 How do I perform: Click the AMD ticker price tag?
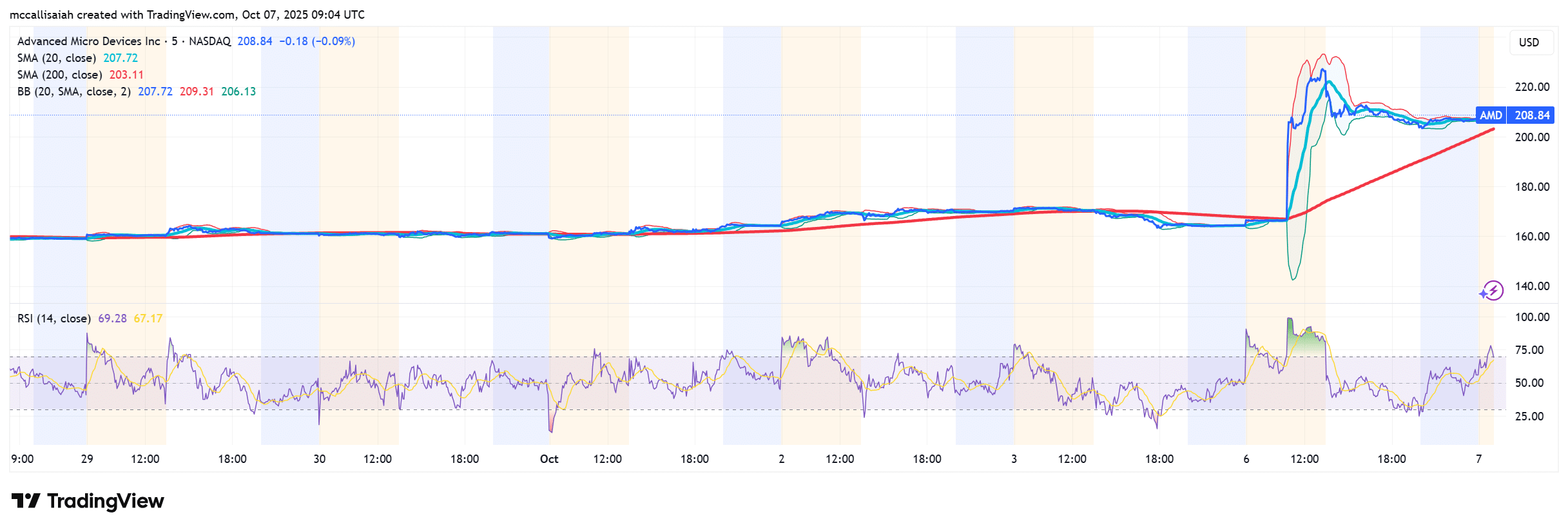coord(1490,115)
